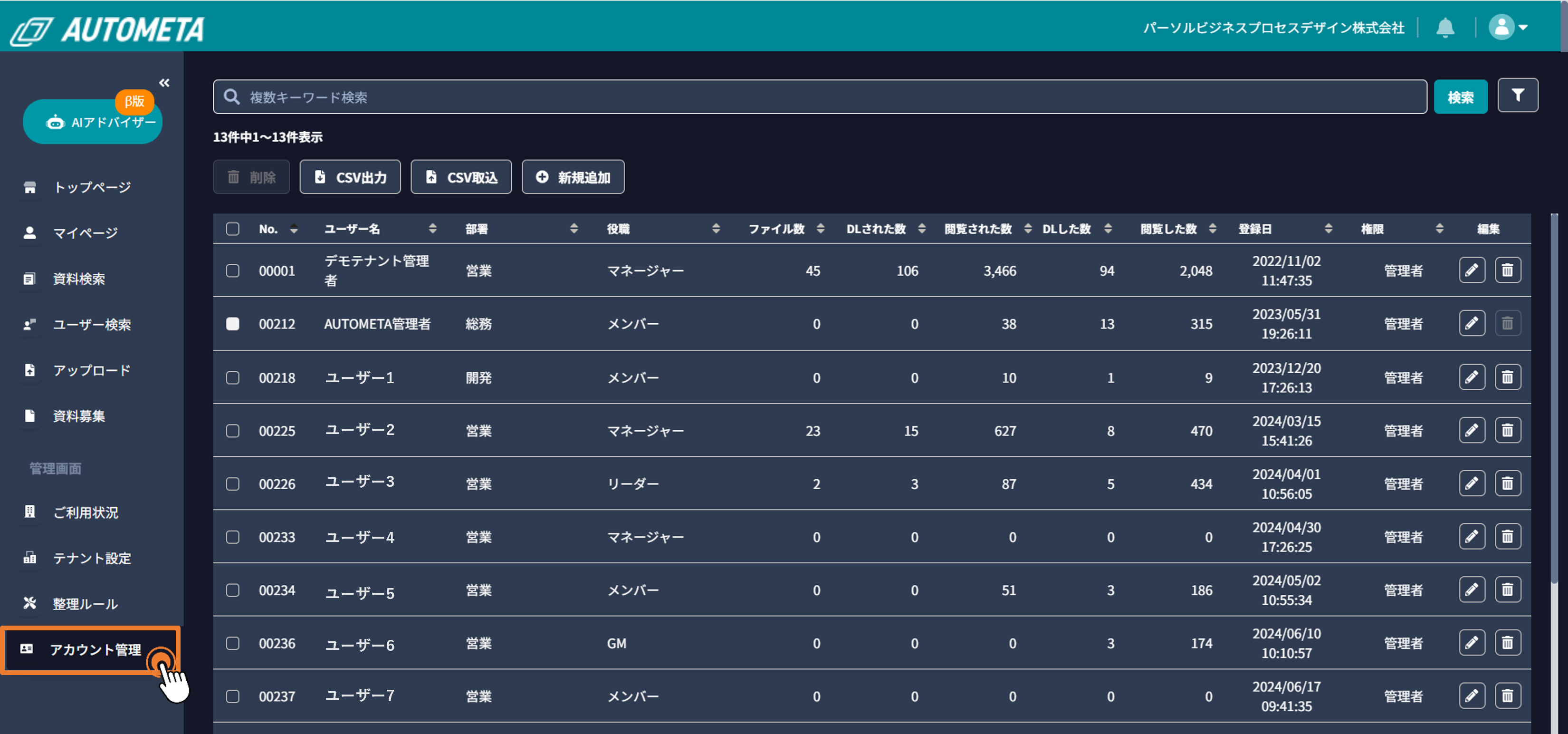
Task: Sort table by 閲覧した数 column
Action: pyautogui.click(x=1213, y=228)
